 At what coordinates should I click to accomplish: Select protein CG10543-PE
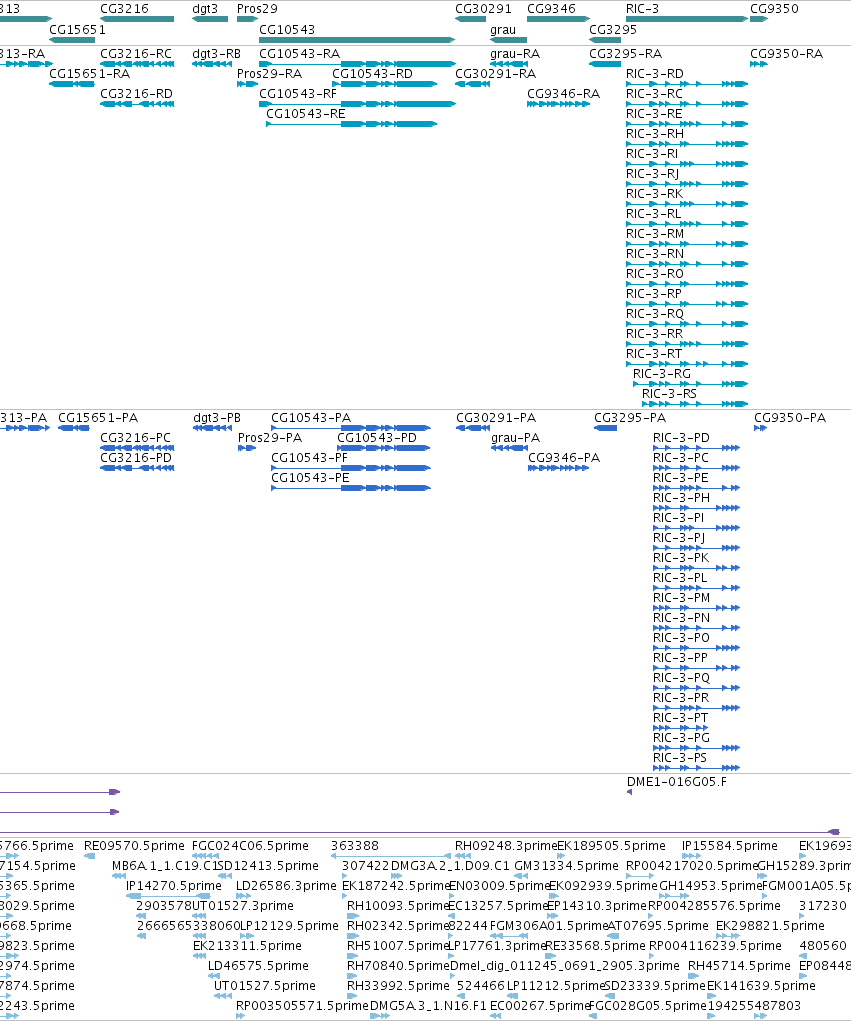pyautogui.click(x=311, y=478)
